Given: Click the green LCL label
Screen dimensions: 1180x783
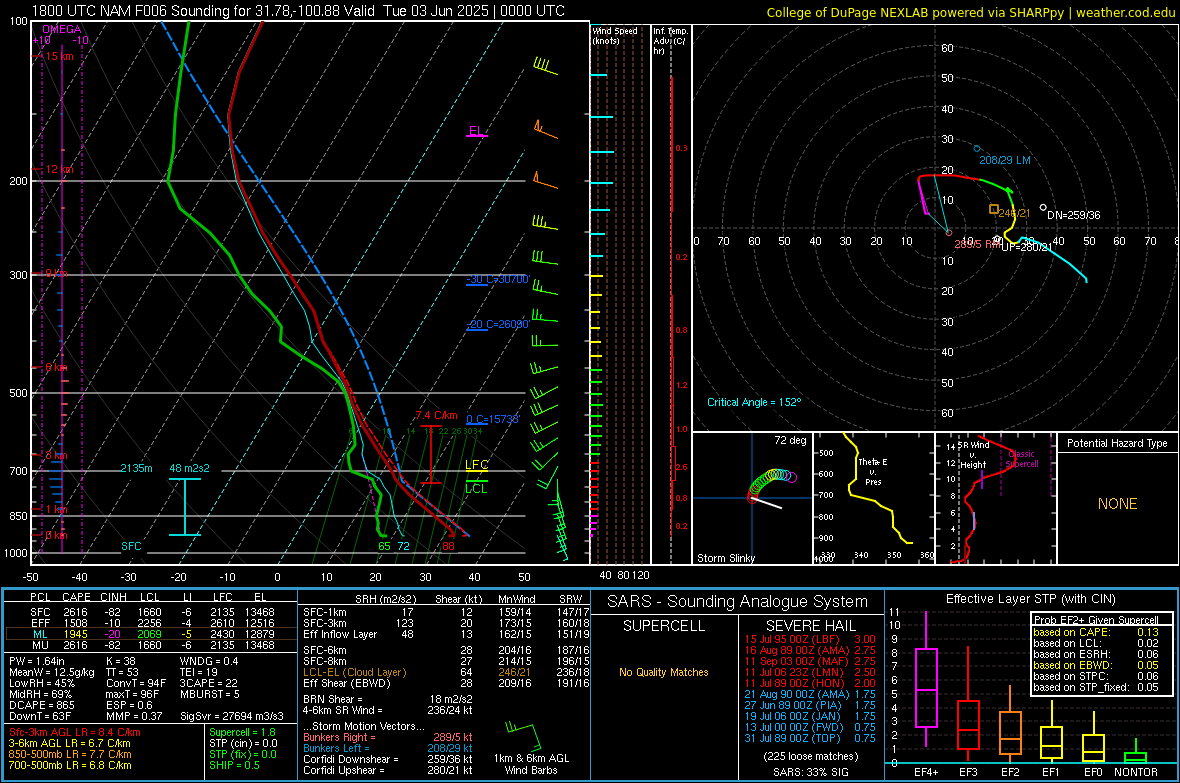Looking at the screenshot, I should [x=476, y=489].
